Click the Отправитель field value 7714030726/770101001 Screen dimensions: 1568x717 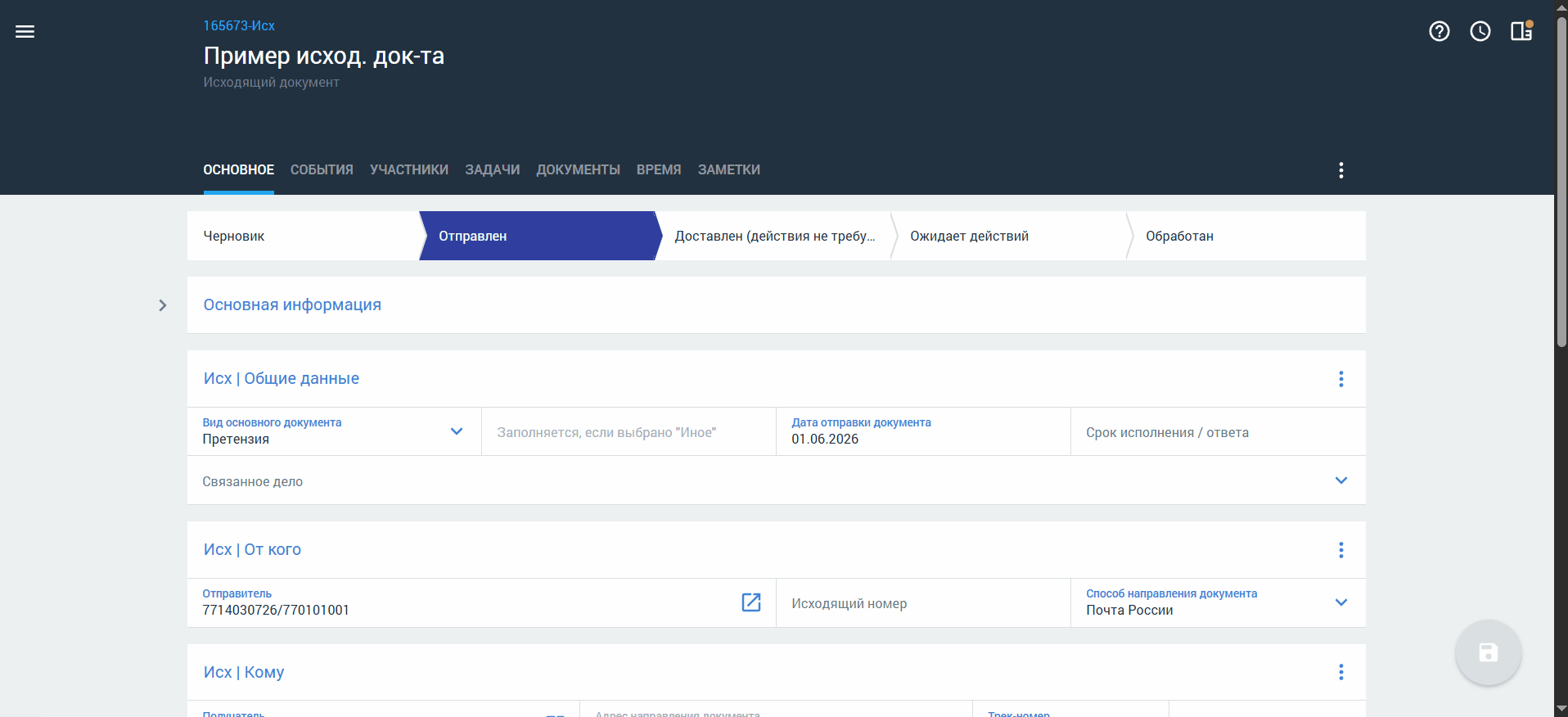click(276, 611)
